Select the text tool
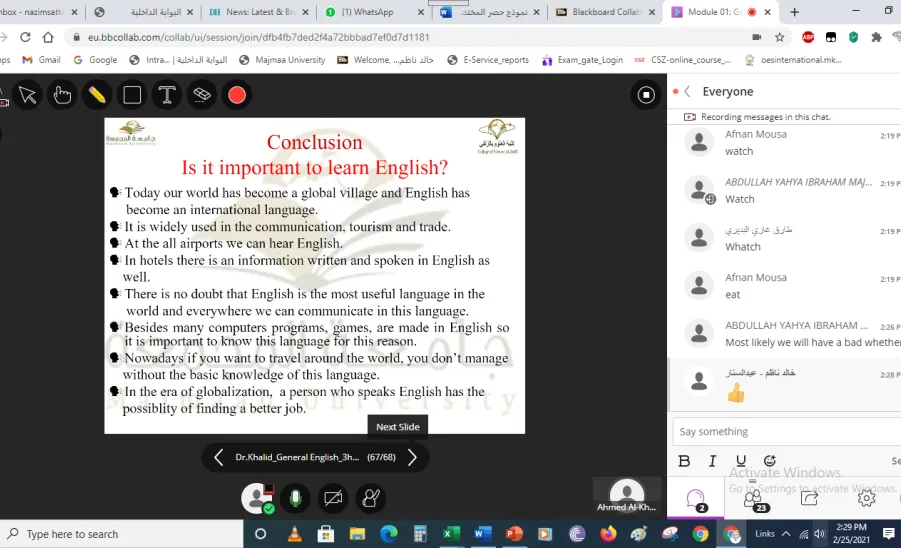Screen dimensions: 901x548 (x=167, y=95)
